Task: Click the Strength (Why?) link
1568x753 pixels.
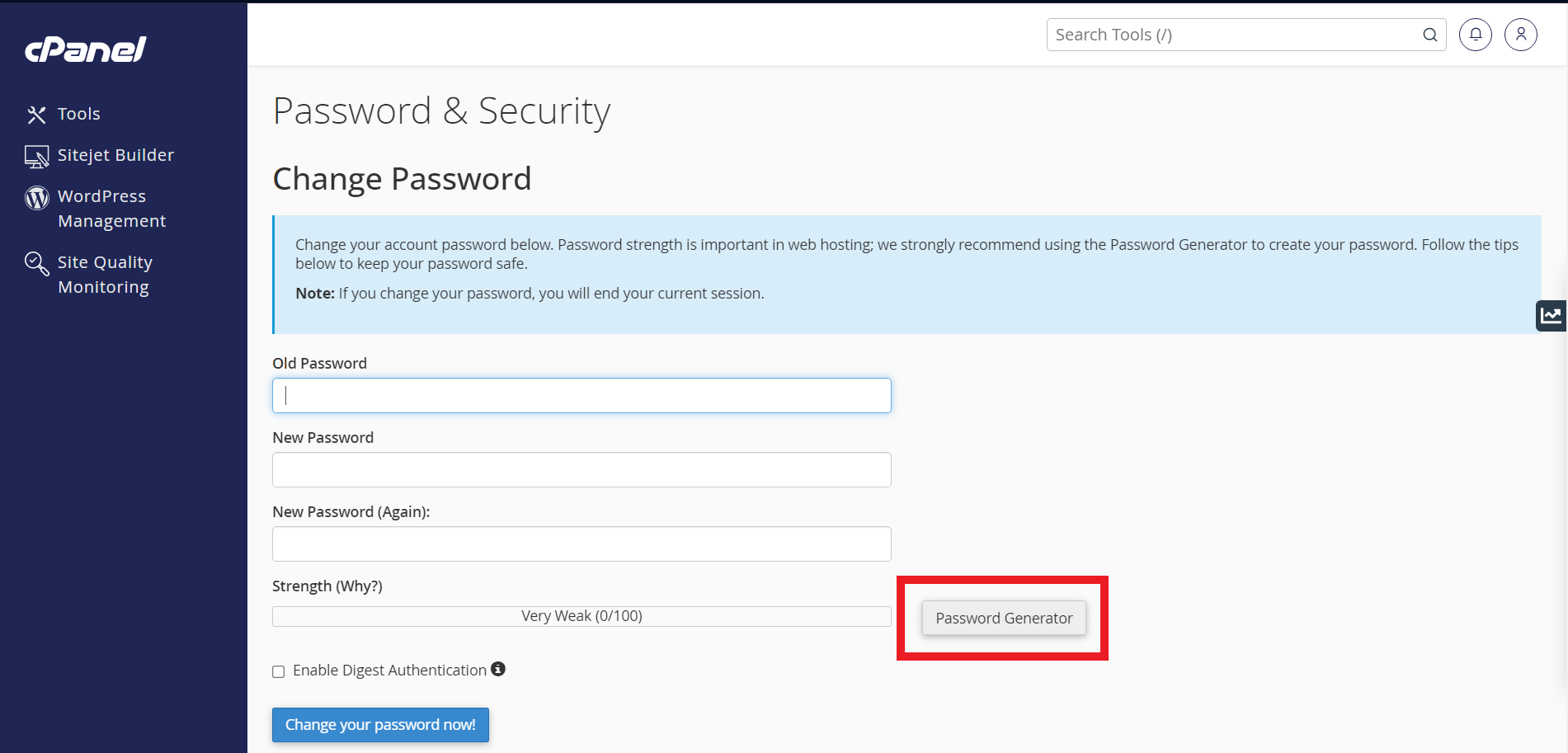Action: [x=327, y=586]
